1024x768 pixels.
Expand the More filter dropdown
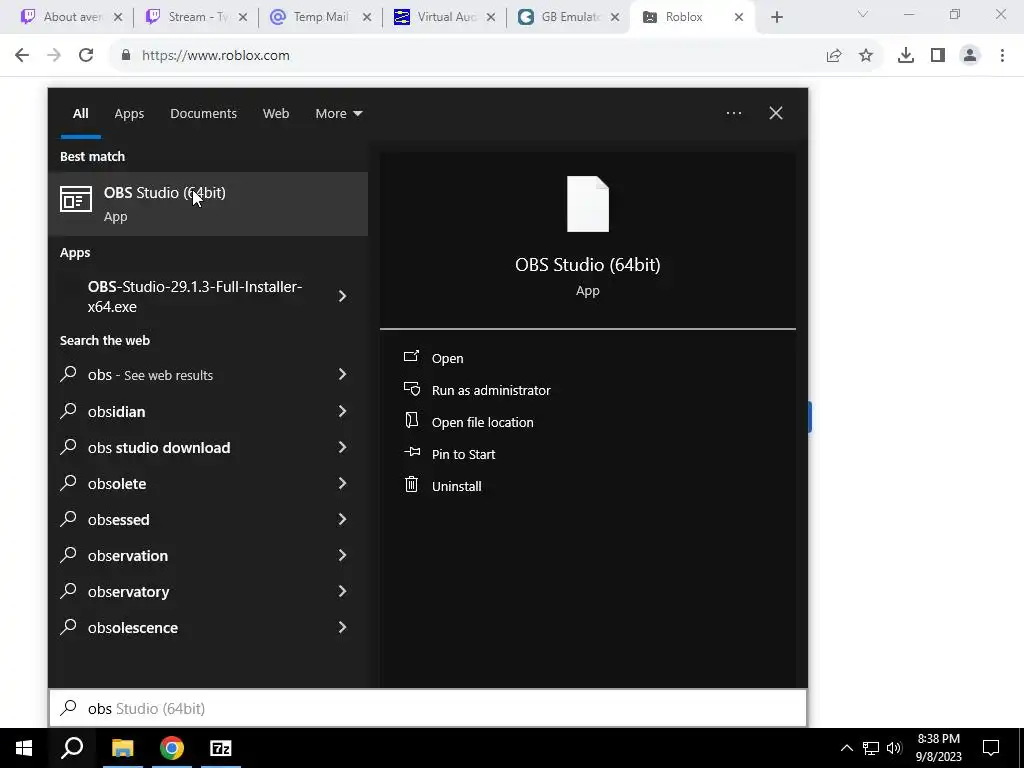338,114
